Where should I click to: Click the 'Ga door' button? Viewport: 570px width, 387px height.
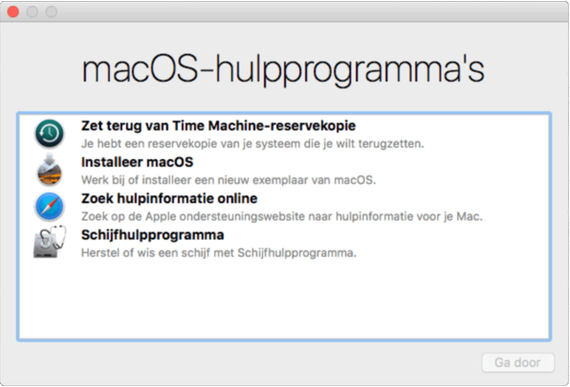pos(518,362)
